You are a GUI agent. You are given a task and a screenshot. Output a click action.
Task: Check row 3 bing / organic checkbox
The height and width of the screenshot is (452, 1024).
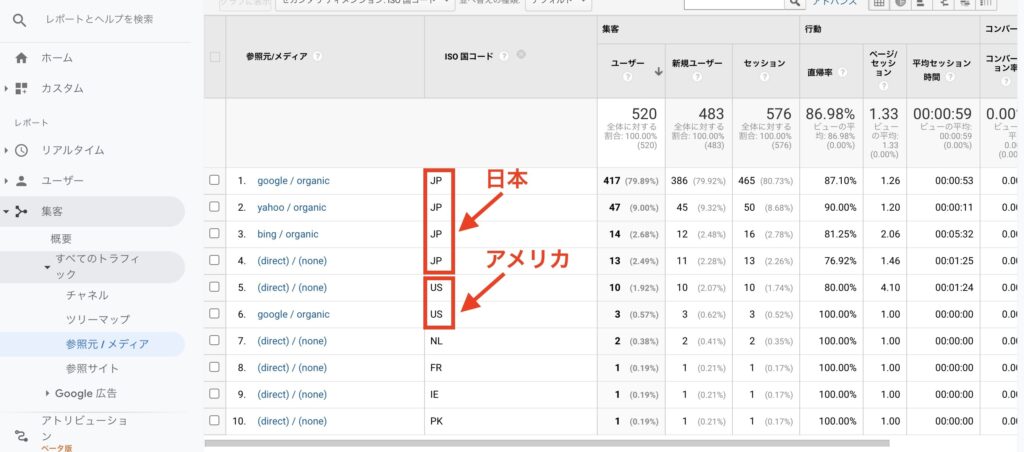[x=214, y=233]
